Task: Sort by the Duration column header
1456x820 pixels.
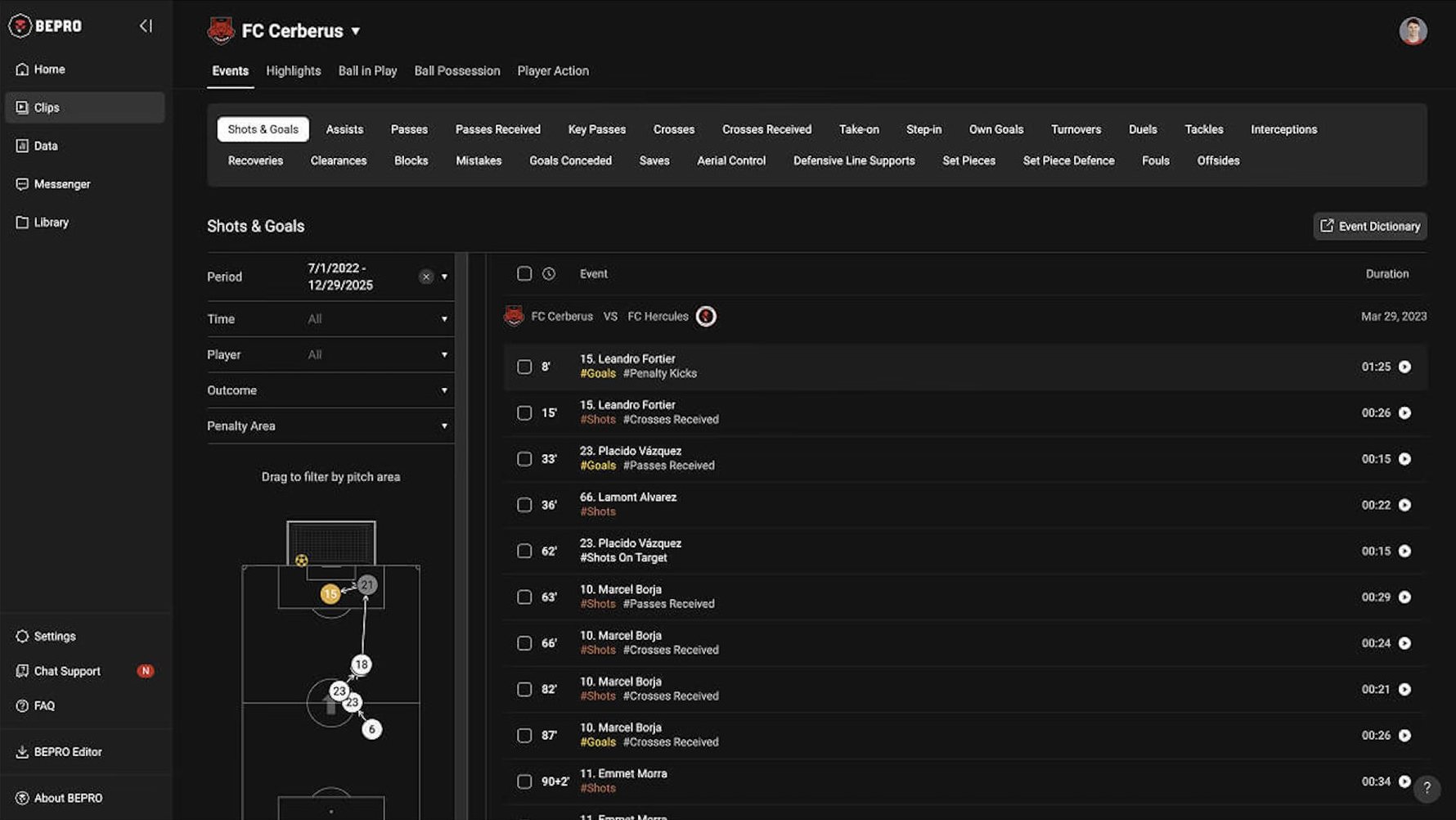Action: click(x=1386, y=274)
